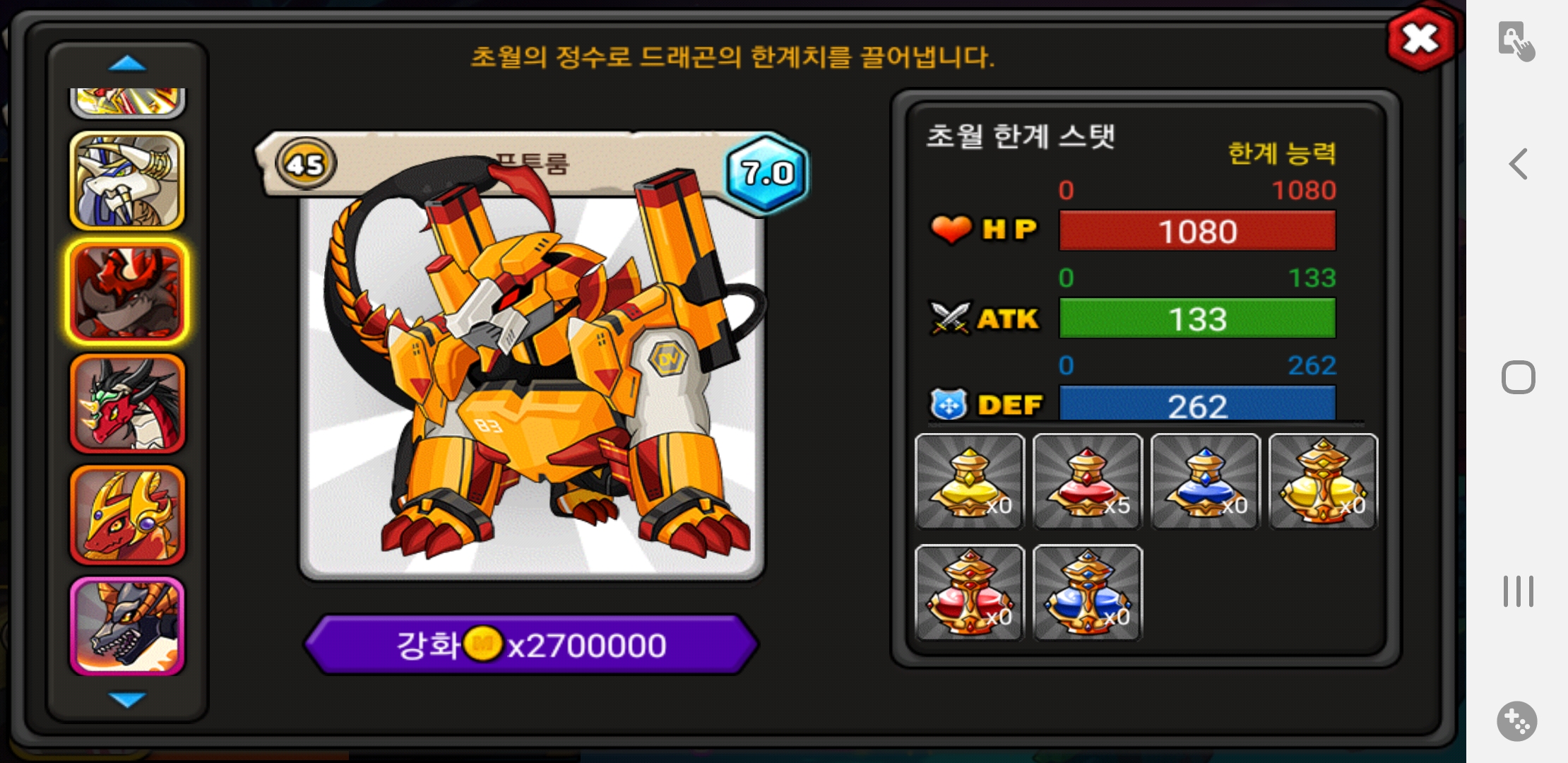Select the large red essence potion

(x=969, y=593)
